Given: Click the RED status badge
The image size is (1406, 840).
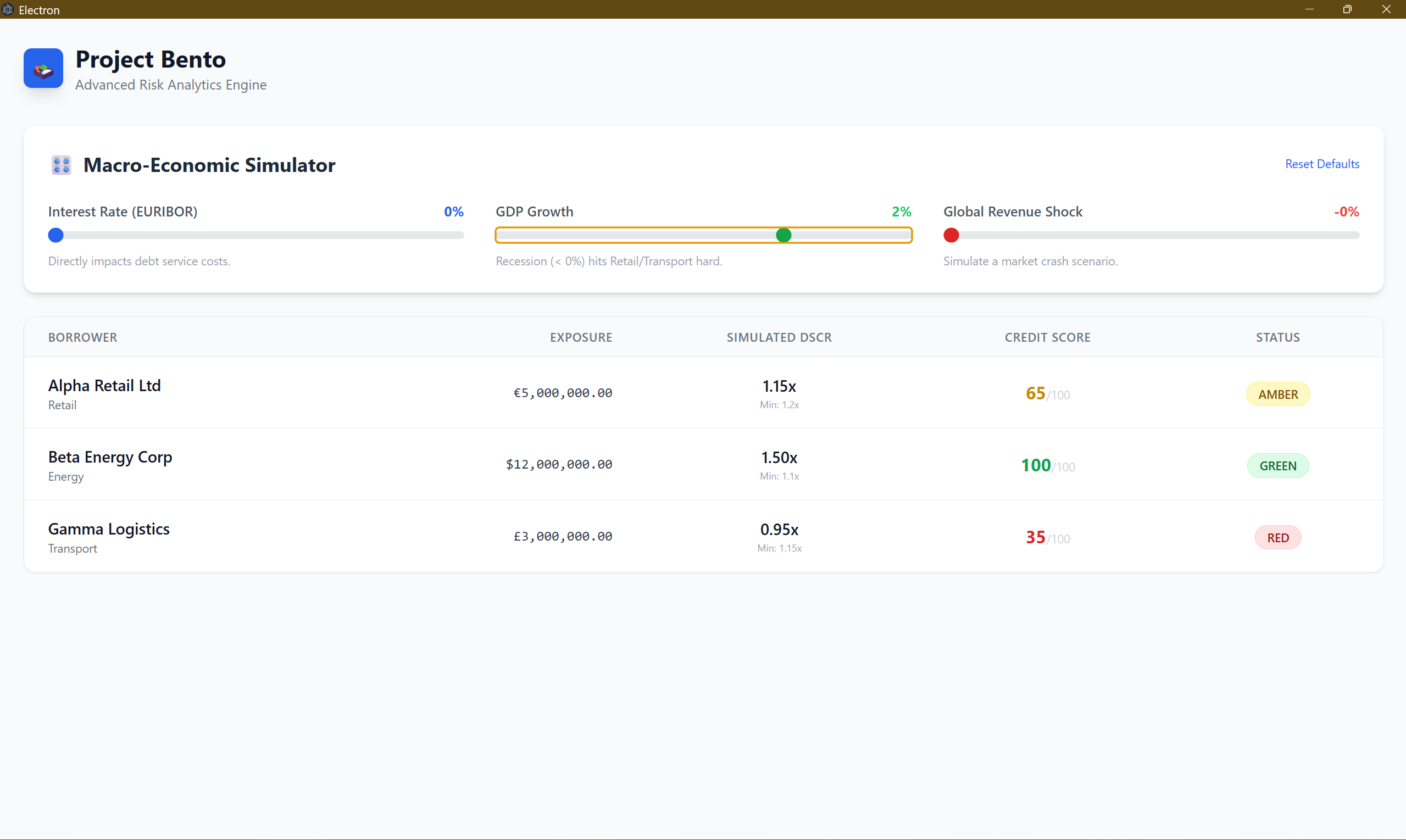Looking at the screenshot, I should click(x=1277, y=538).
